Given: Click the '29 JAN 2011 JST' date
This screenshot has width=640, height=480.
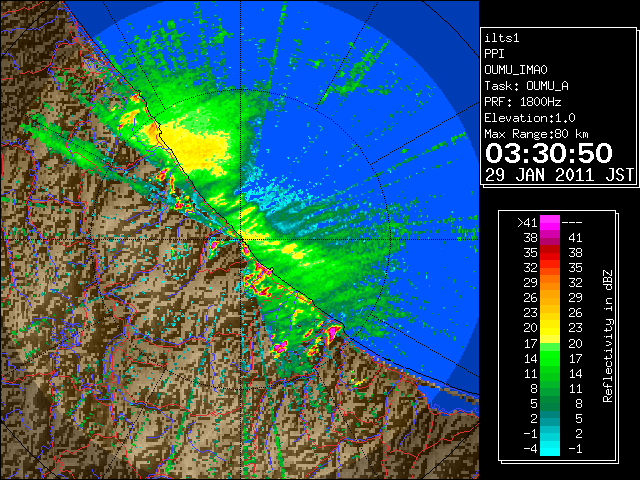Looking at the screenshot, I should (x=560, y=175).
